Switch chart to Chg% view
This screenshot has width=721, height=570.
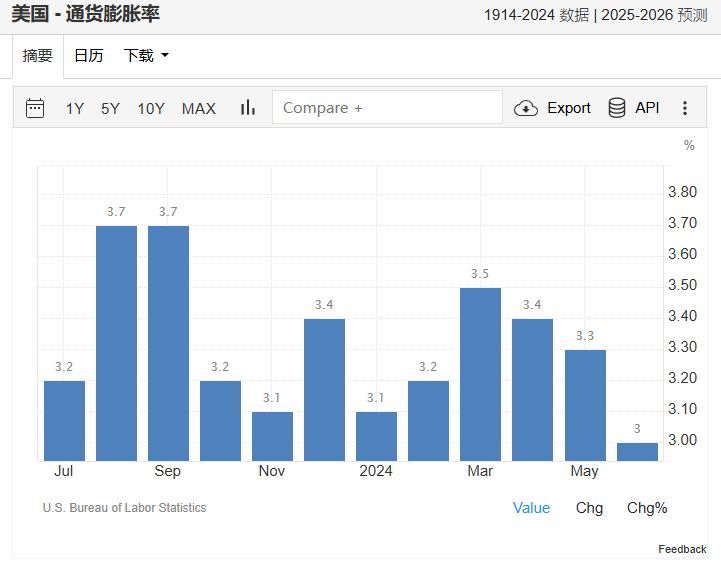tap(647, 508)
